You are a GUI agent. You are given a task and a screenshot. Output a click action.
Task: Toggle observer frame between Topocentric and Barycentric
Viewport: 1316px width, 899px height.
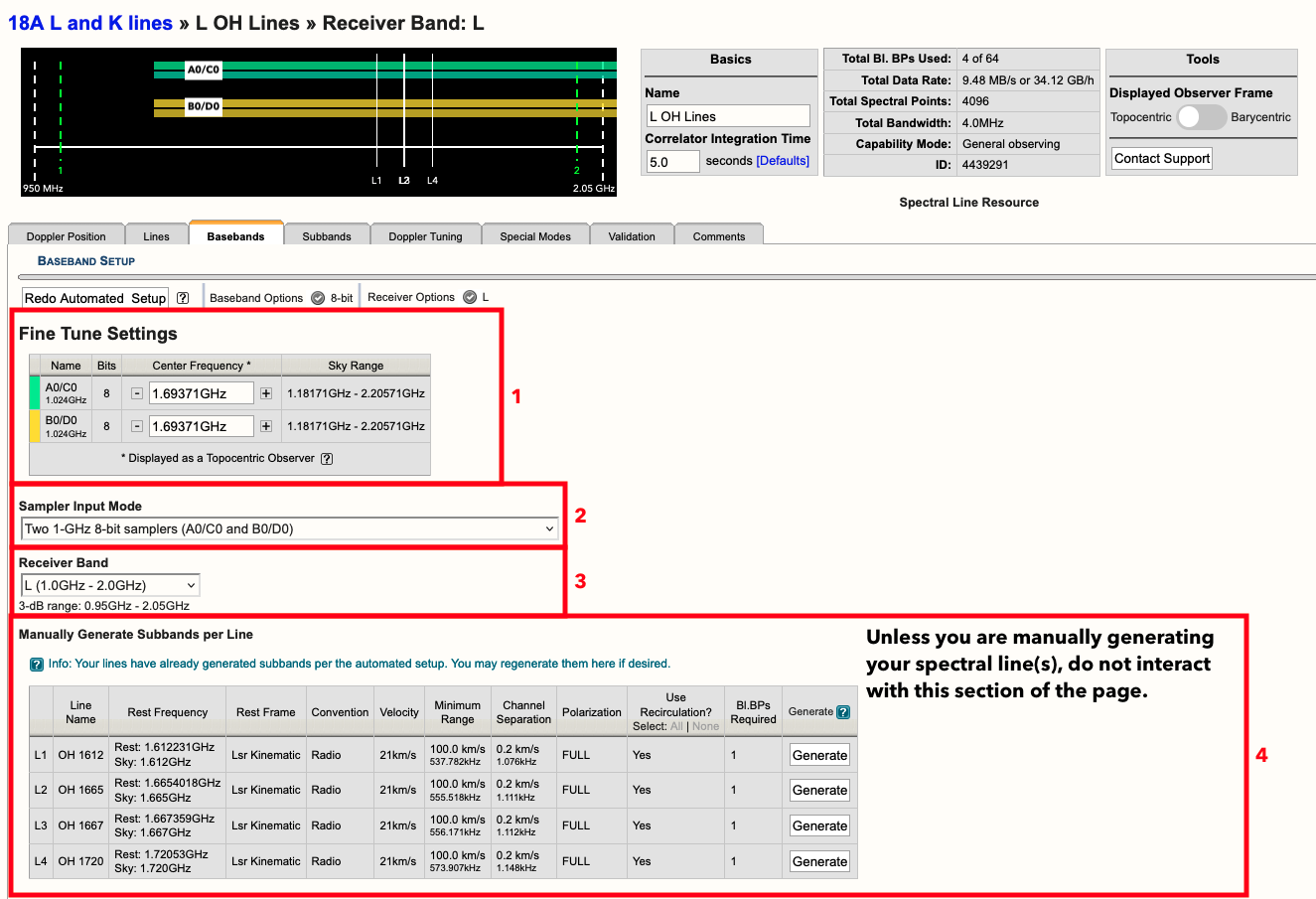tap(1202, 117)
